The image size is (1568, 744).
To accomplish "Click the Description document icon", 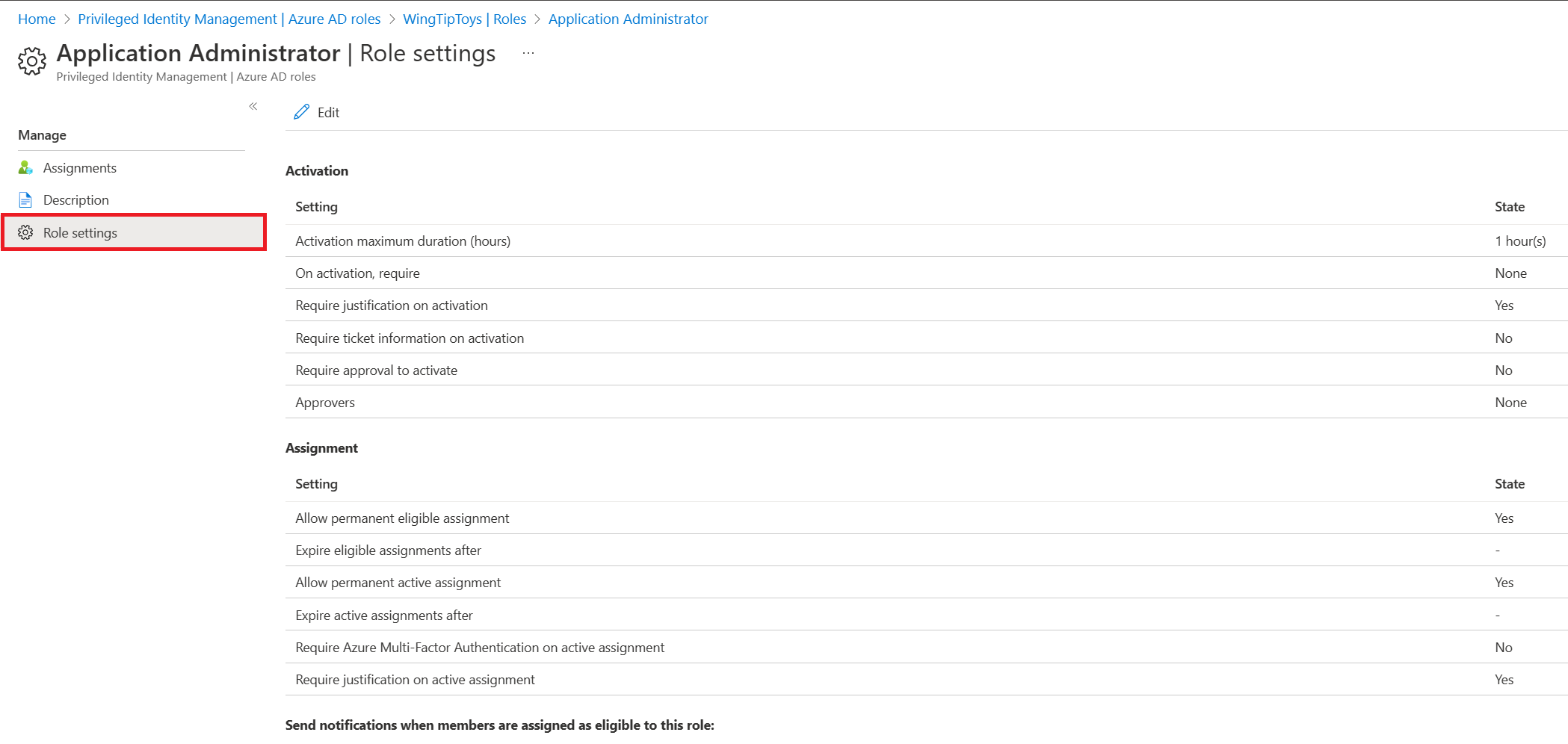I will click(x=25, y=199).
